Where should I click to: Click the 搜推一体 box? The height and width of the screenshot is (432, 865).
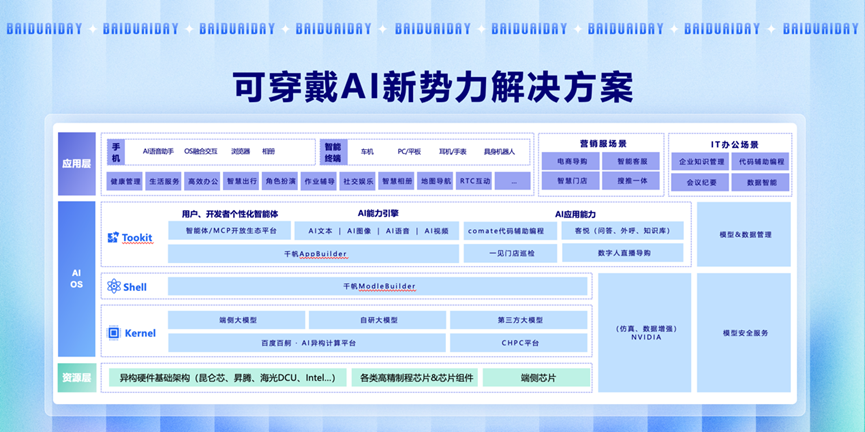[x=631, y=181]
